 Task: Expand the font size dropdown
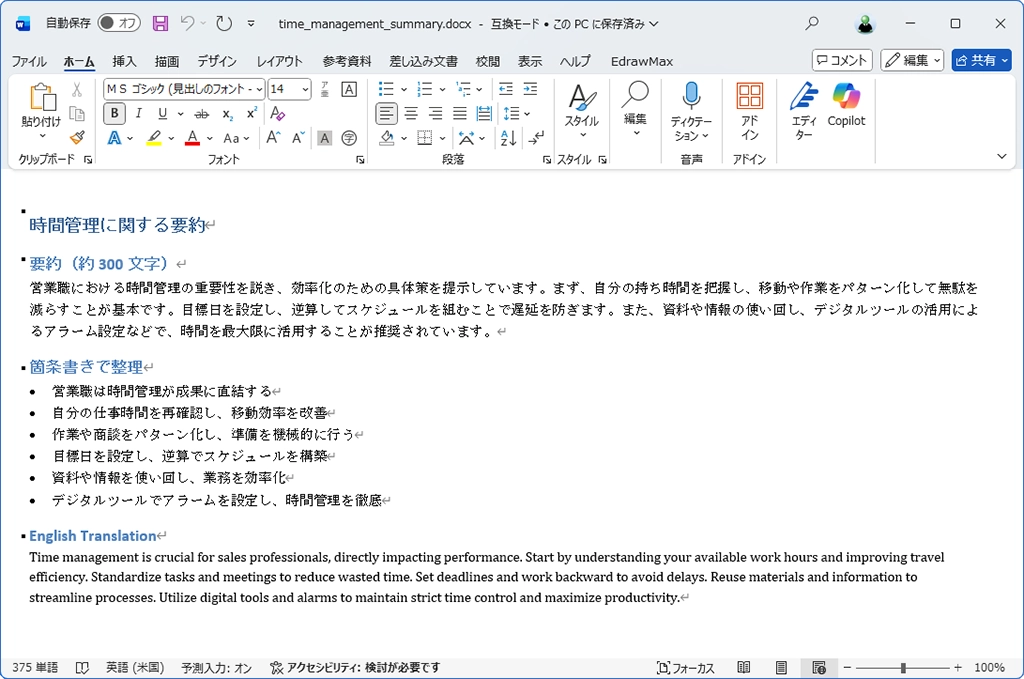(306, 89)
